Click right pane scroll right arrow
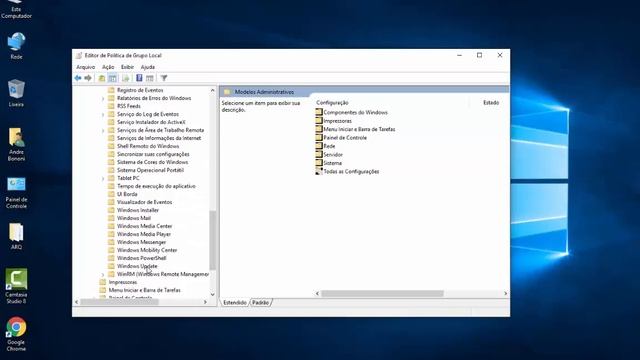Viewport: 640px width, 360px height. click(505, 293)
